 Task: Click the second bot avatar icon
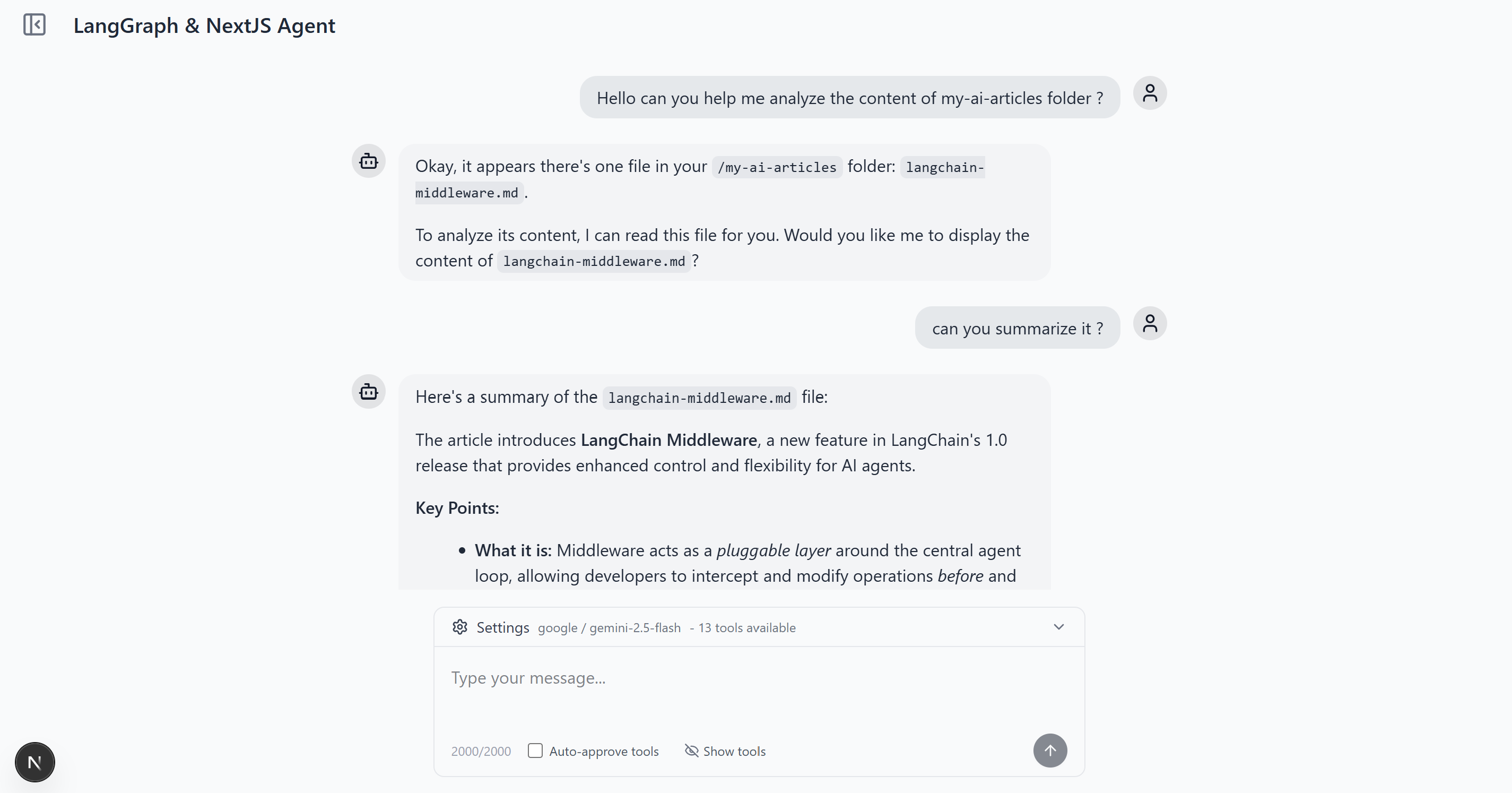pyautogui.click(x=369, y=392)
